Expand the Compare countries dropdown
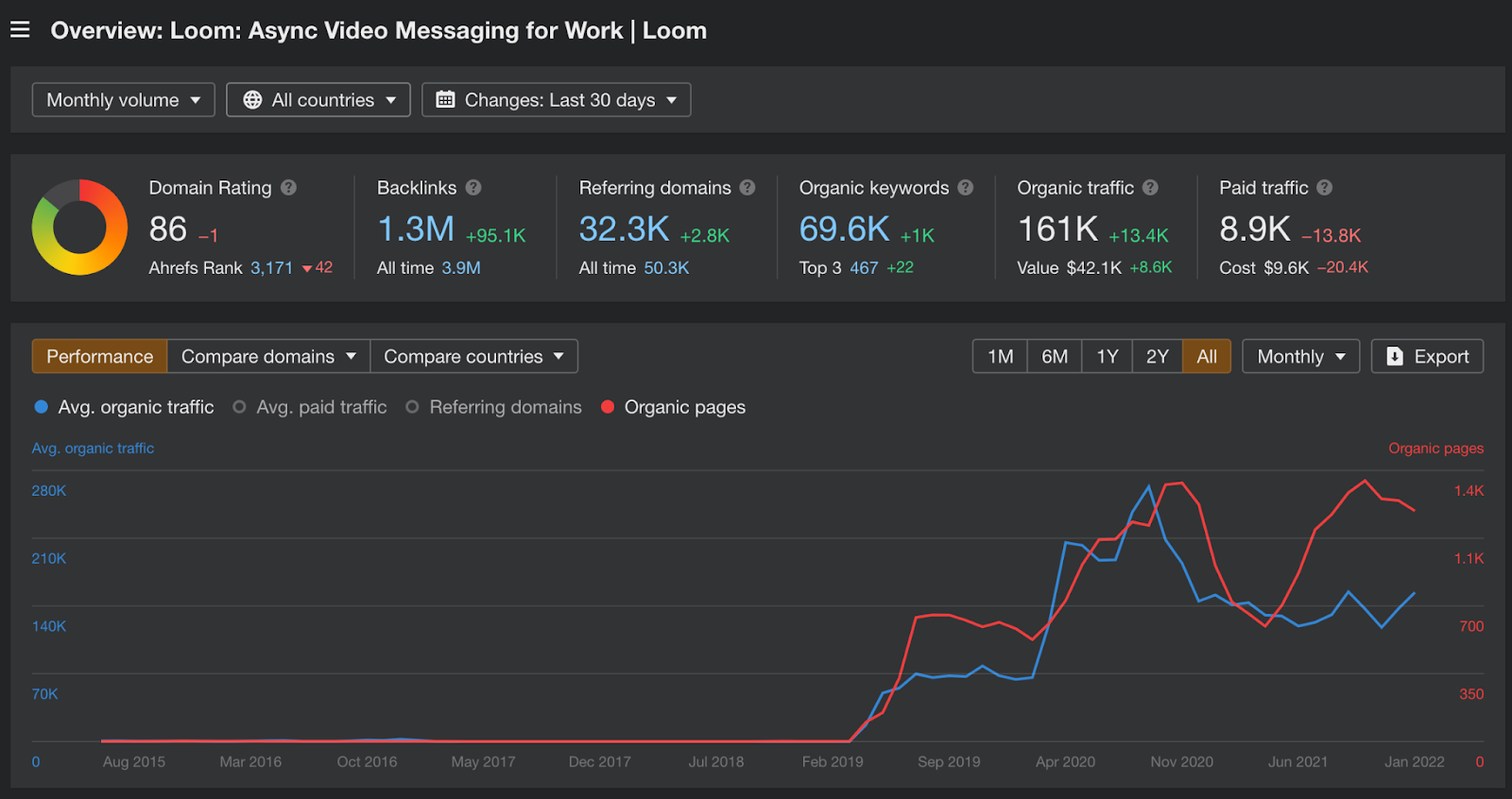Image resolution: width=1512 pixels, height=799 pixels. tap(473, 356)
